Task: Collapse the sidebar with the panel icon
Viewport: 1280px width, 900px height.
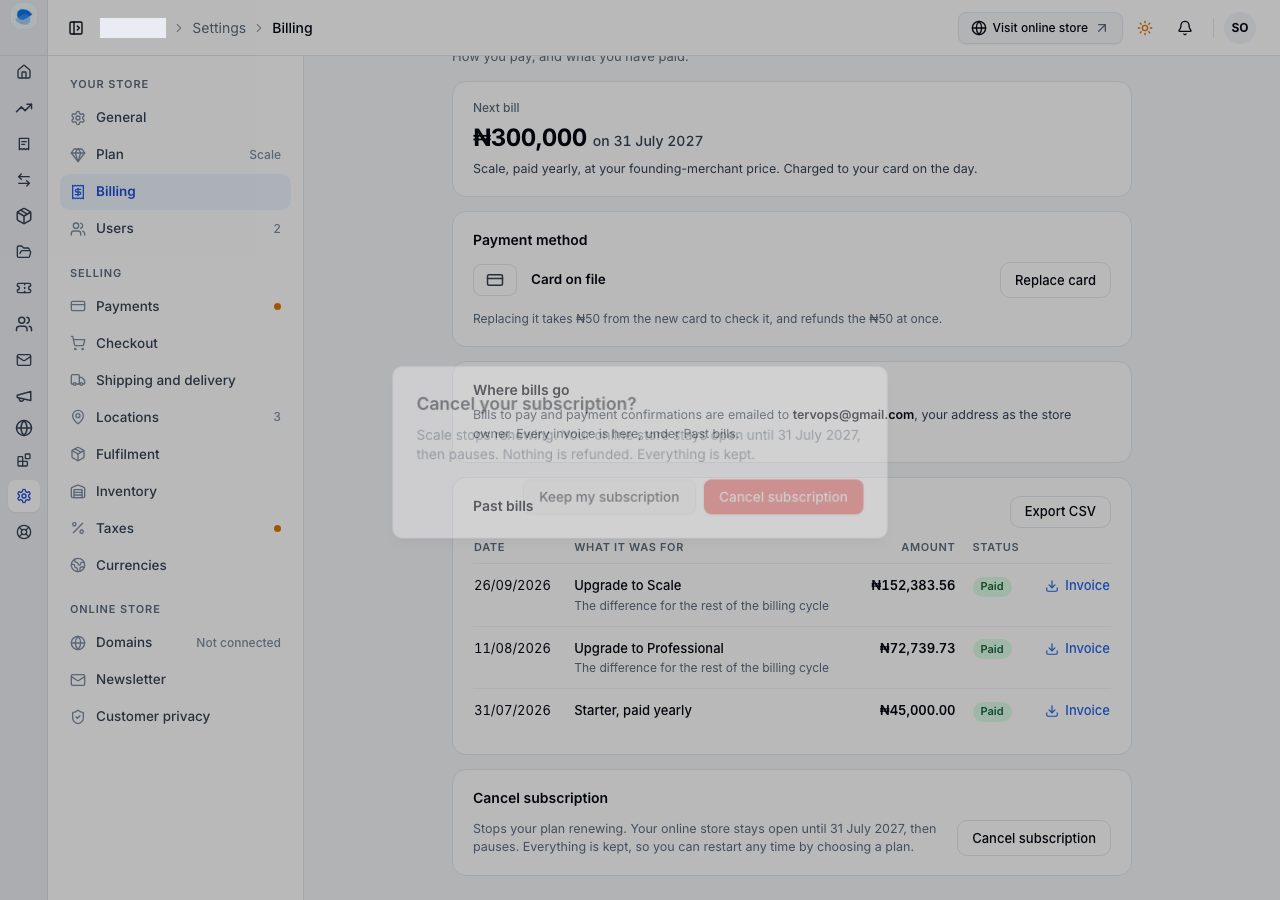Action: point(76,28)
